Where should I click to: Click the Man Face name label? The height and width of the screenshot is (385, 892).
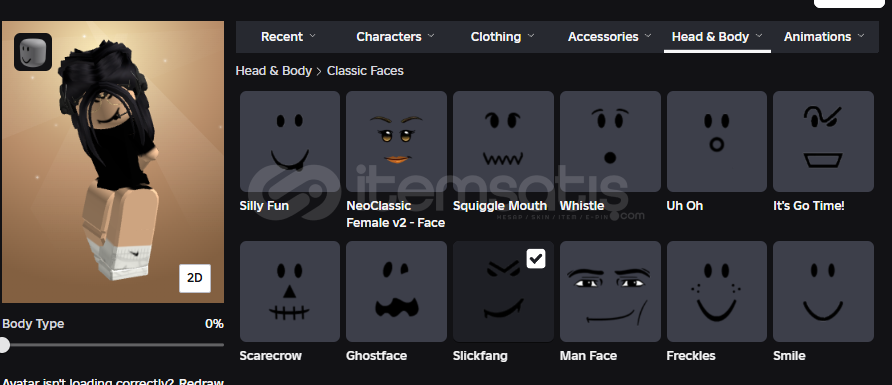588,356
